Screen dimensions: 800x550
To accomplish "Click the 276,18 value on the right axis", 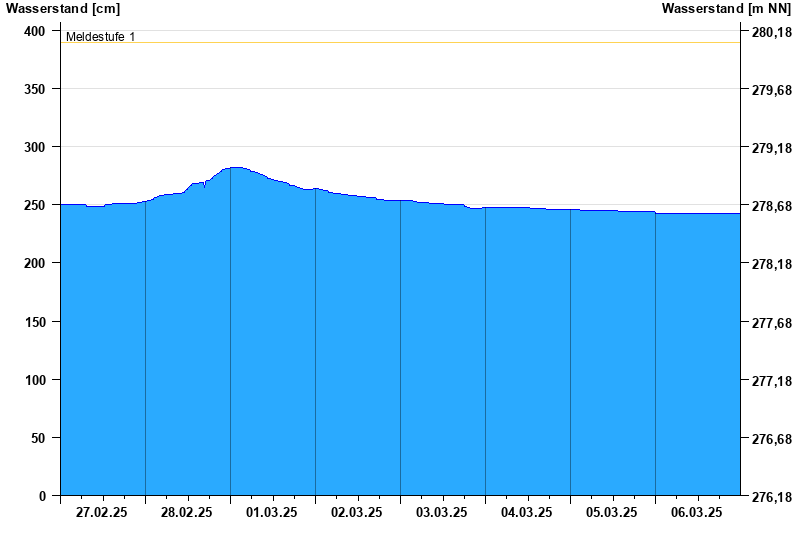I will tap(772, 497).
